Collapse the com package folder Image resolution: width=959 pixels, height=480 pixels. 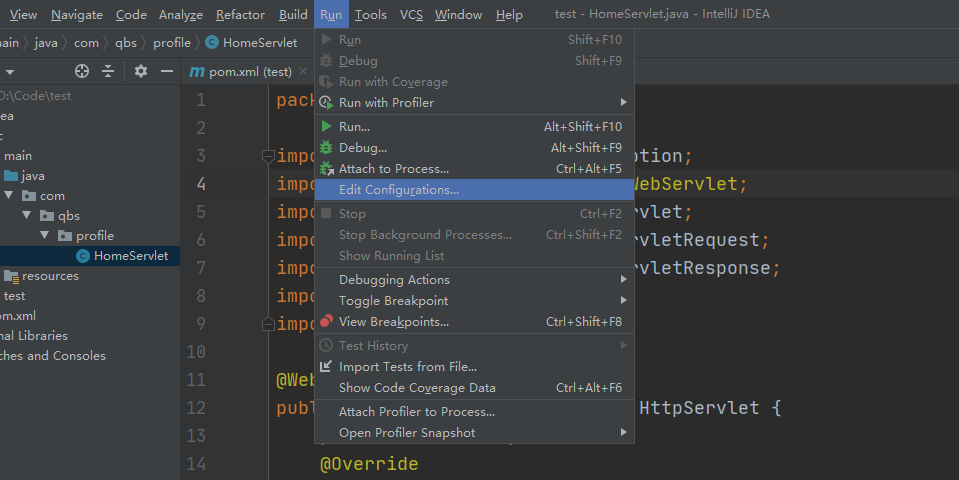[x=9, y=196]
